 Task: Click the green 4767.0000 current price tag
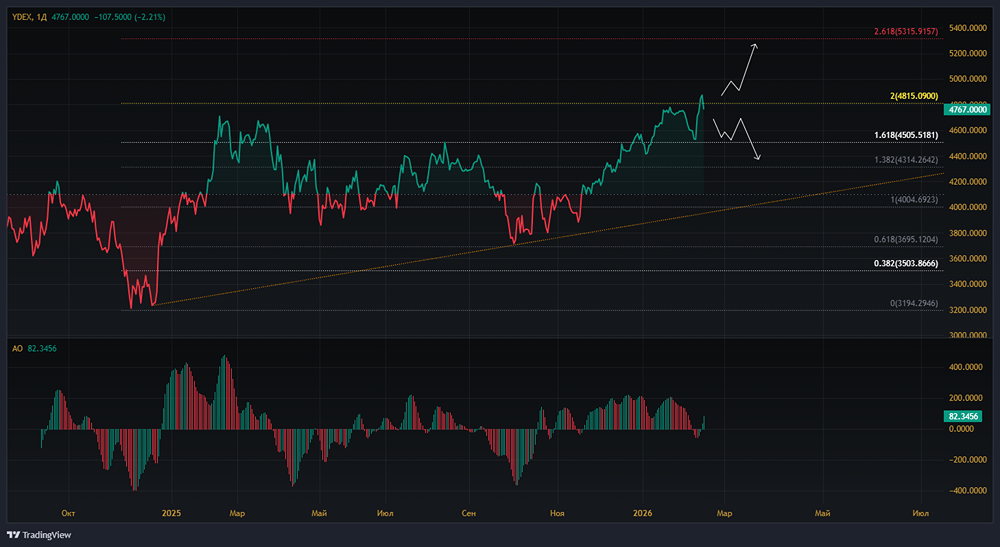coord(968,109)
